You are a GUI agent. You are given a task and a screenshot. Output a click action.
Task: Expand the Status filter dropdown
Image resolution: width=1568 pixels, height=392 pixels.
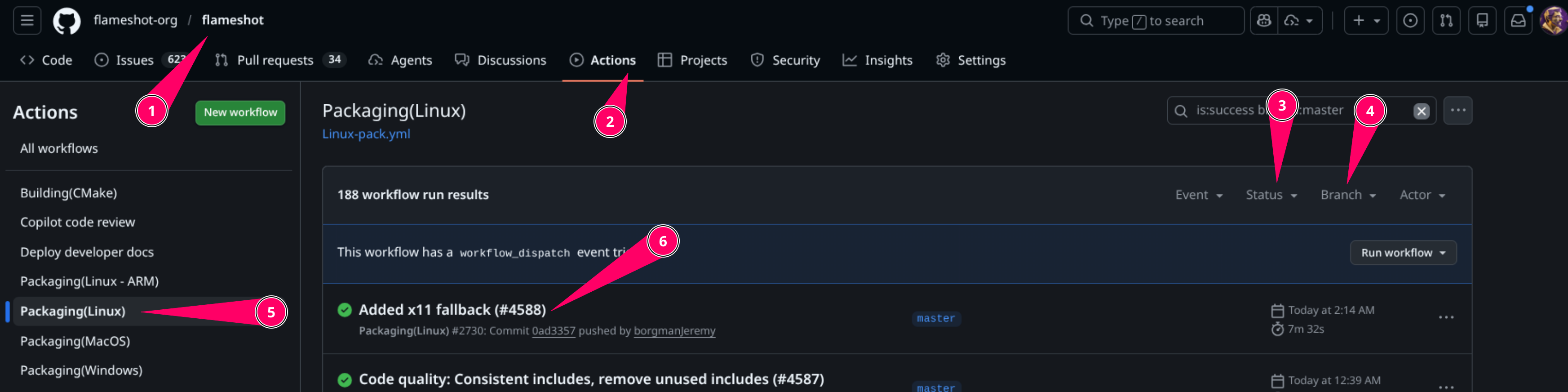[x=1271, y=195]
